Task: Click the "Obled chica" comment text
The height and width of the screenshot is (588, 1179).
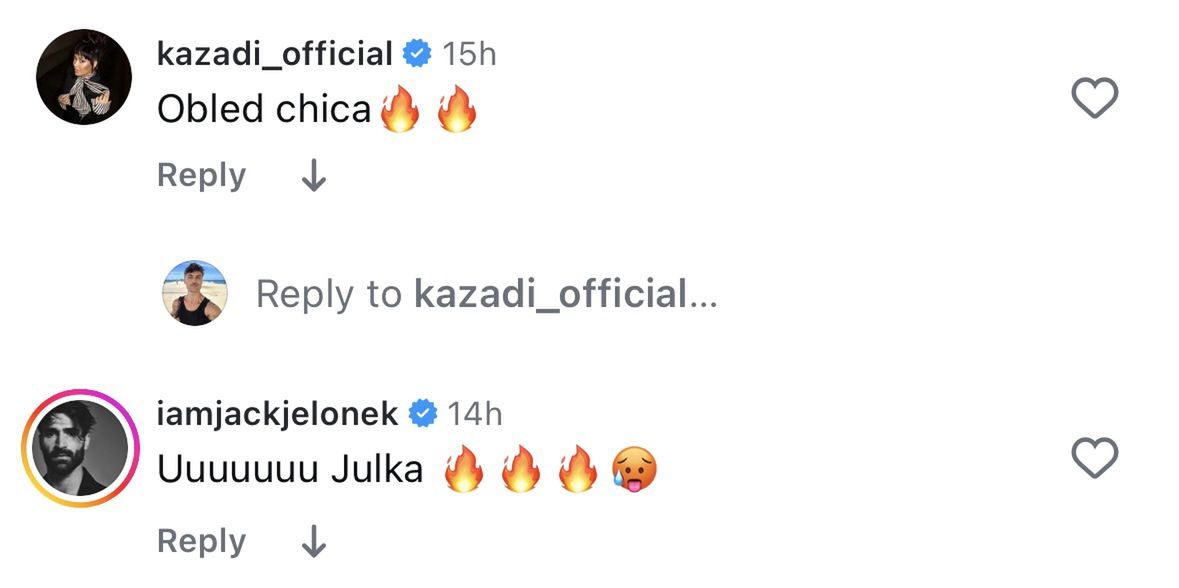Action: pyautogui.click(x=264, y=110)
